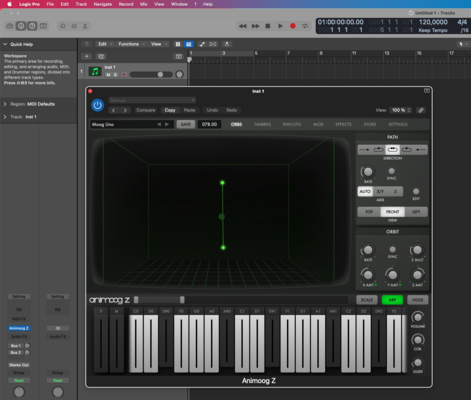Collapse the Quick Help section
471x400 pixels.
click(x=5, y=44)
